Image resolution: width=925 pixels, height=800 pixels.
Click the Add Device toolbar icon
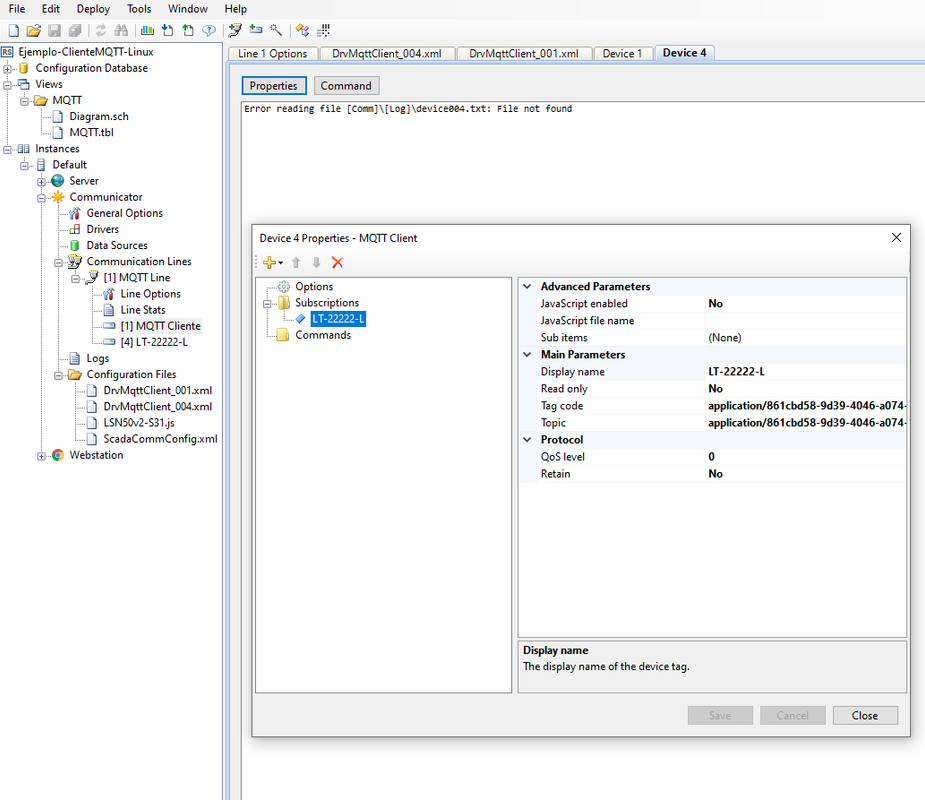click(255, 30)
